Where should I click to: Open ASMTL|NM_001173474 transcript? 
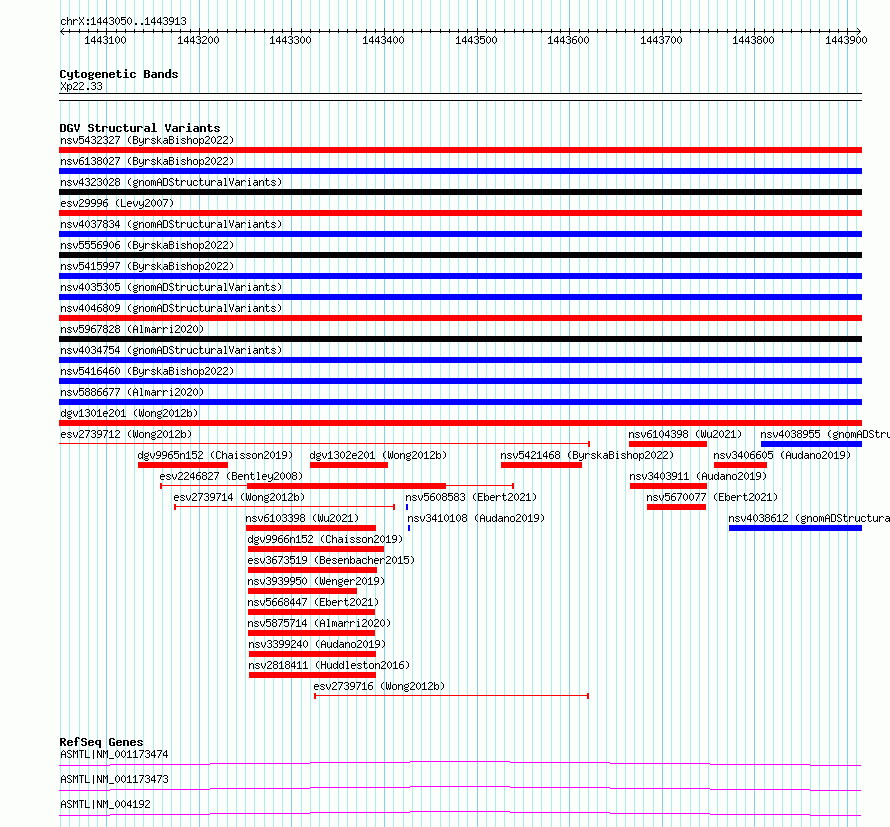coord(114,754)
